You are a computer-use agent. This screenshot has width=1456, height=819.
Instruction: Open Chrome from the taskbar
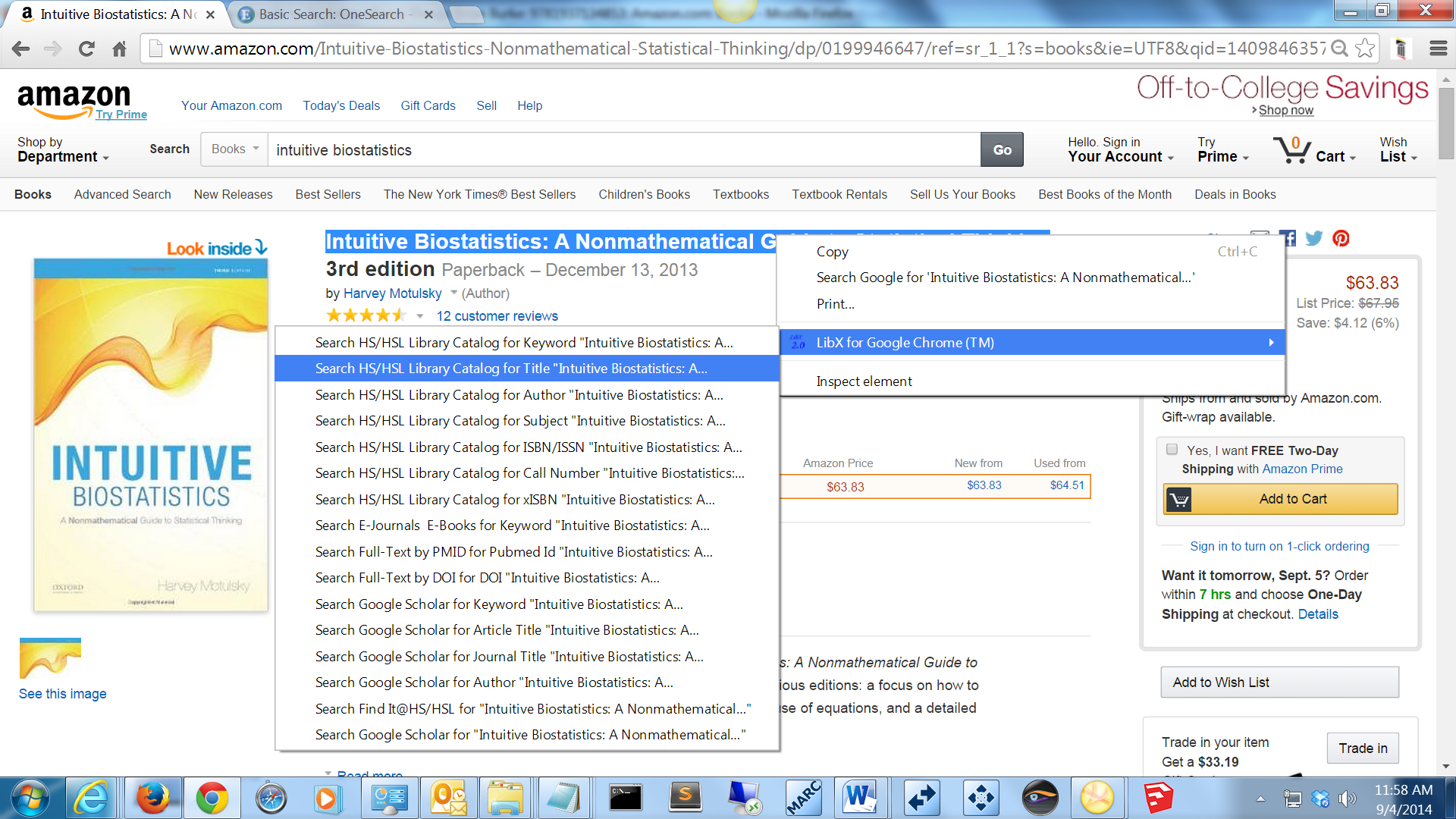212,798
